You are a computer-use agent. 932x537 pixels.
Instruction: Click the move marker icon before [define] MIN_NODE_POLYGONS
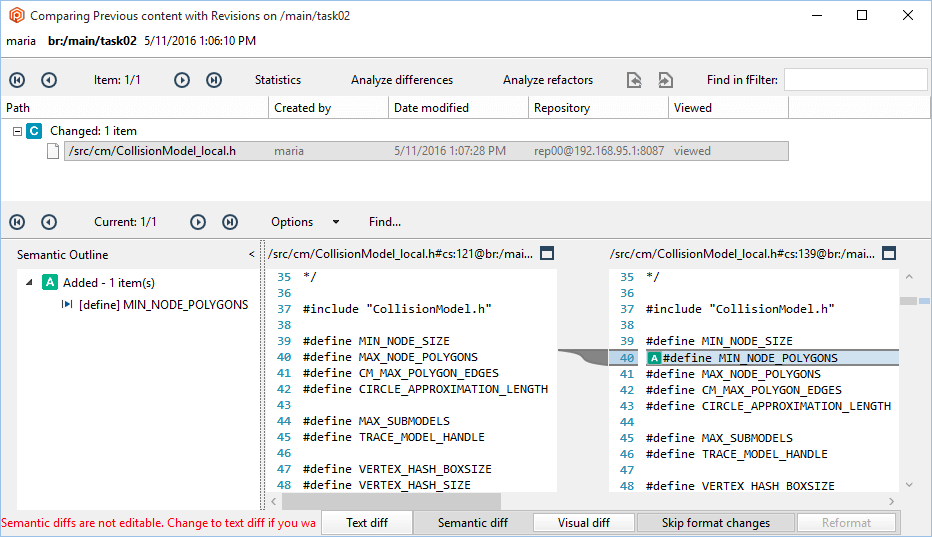click(x=67, y=304)
